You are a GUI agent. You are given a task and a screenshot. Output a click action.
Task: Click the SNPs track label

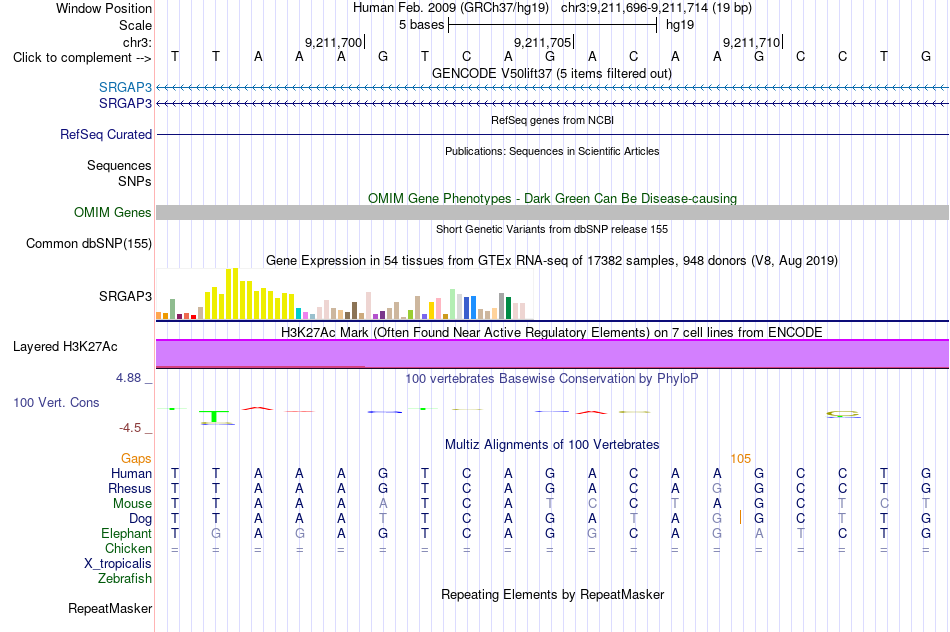pos(135,181)
